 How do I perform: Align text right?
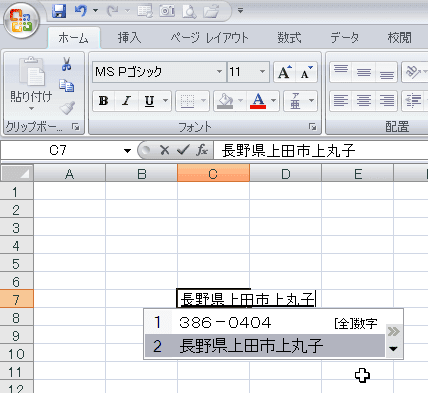[386, 100]
